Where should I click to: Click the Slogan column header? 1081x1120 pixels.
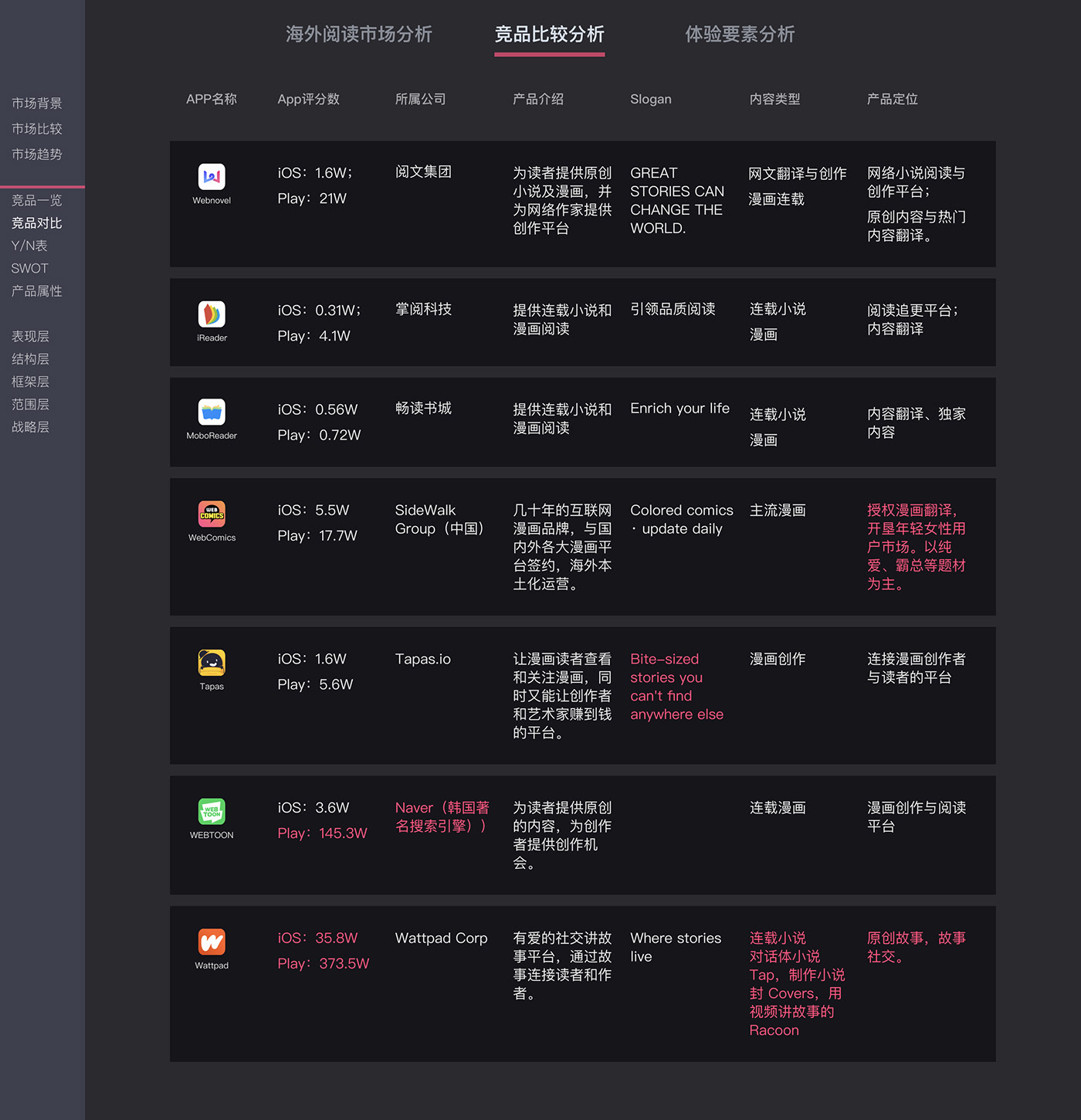coord(651,99)
